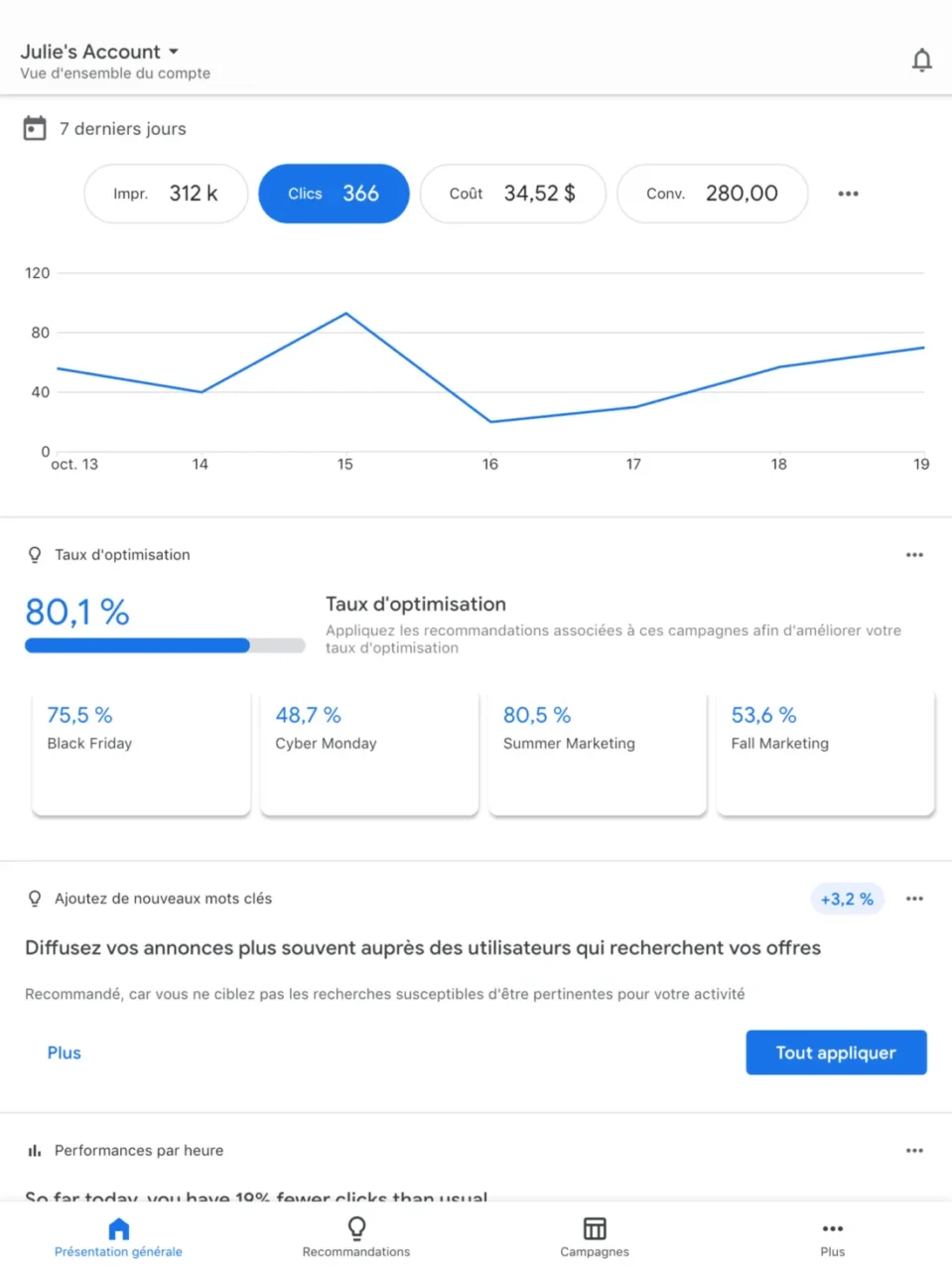Click the bar chart icon beside Performances par heure
The width and height of the screenshot is (952, 1271).
[35, 1151]
